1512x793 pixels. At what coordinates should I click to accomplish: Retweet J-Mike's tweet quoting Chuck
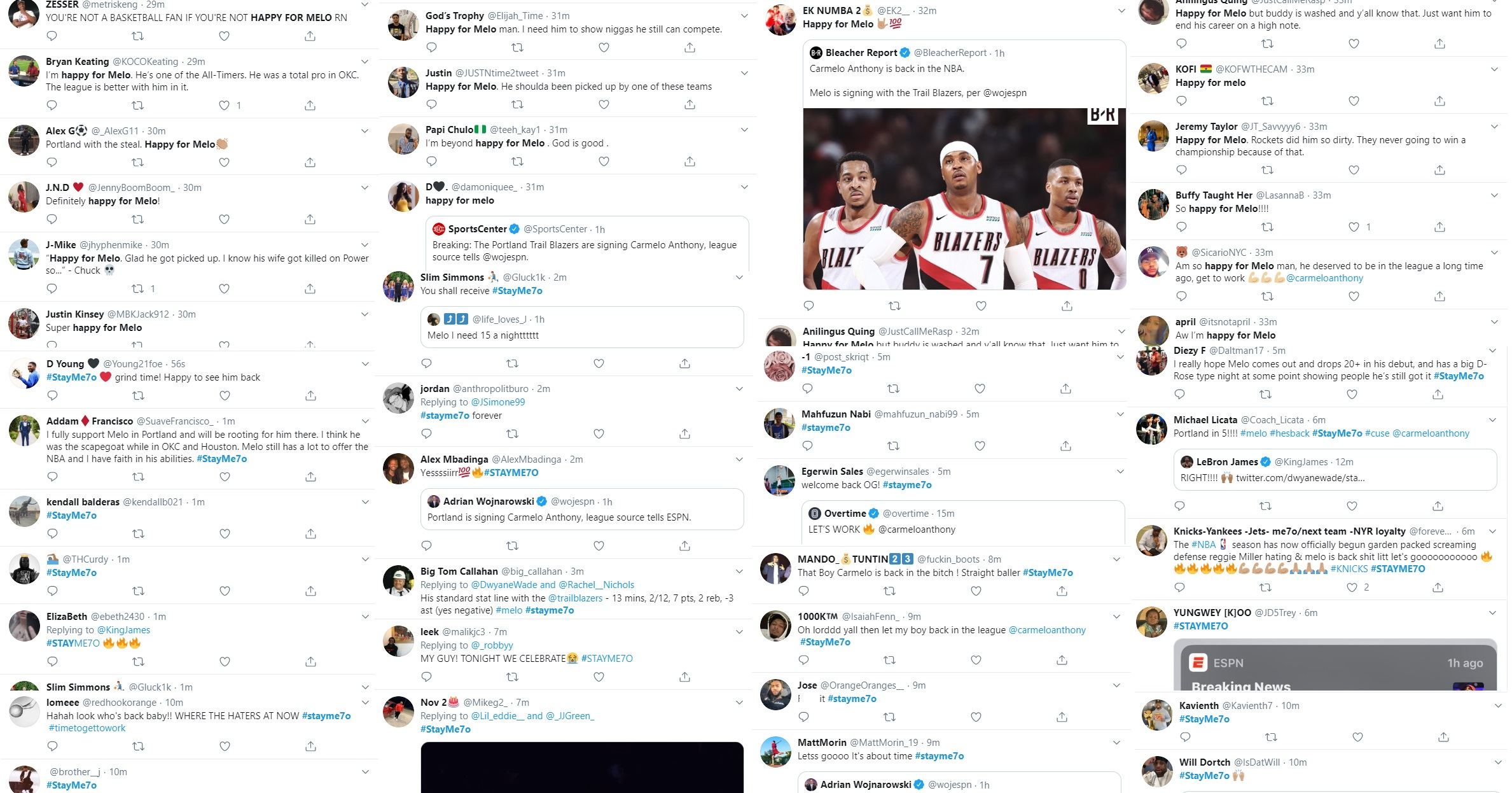(137, 289)
